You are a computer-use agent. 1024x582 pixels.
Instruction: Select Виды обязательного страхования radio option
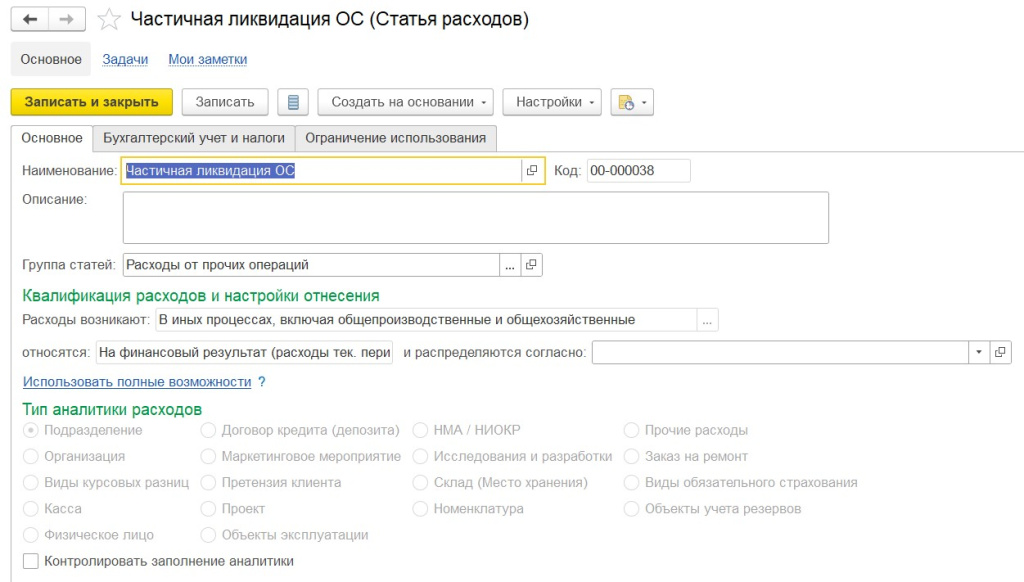coord(632,483)
